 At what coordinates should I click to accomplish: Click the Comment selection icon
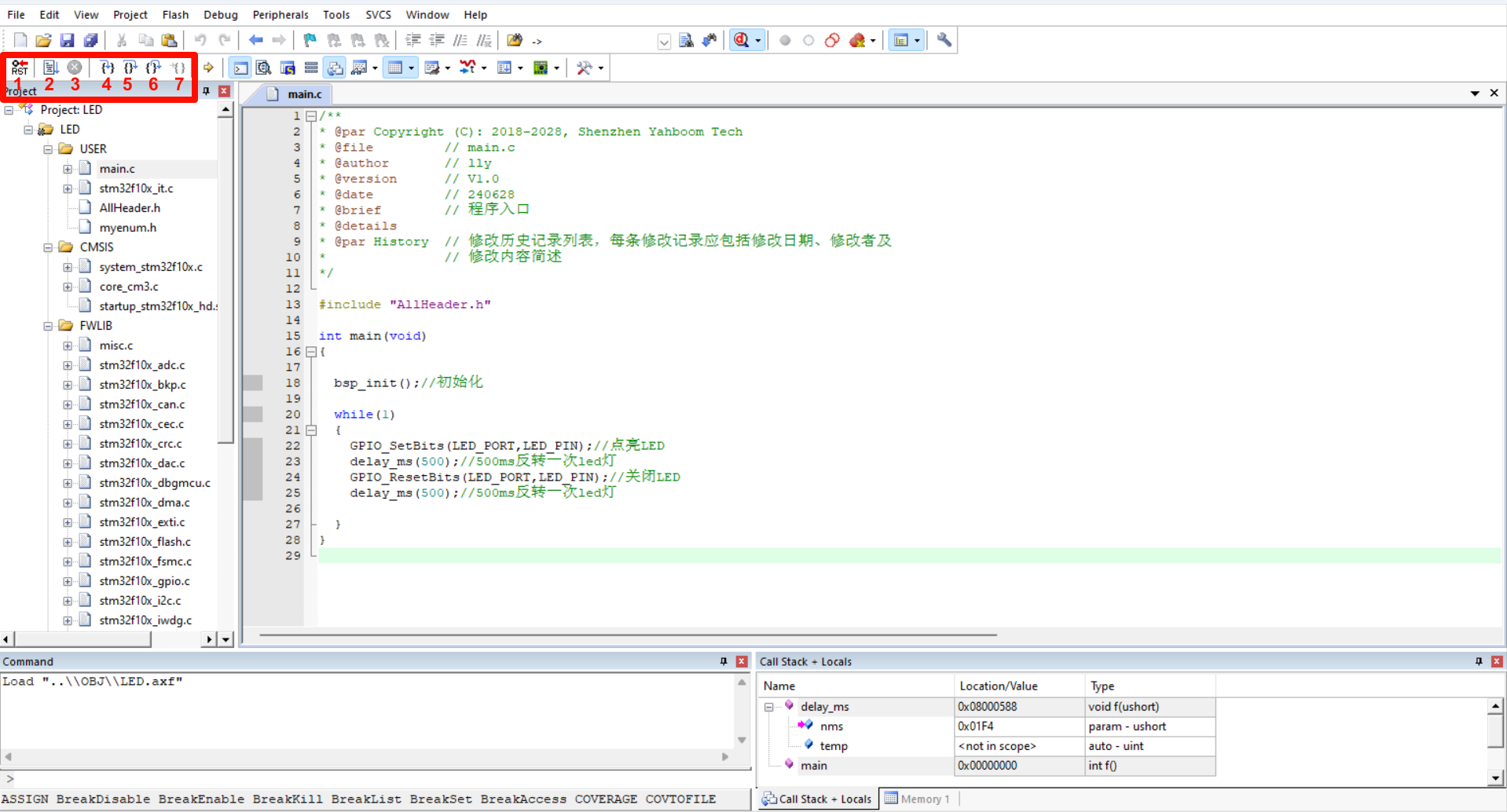460,41
